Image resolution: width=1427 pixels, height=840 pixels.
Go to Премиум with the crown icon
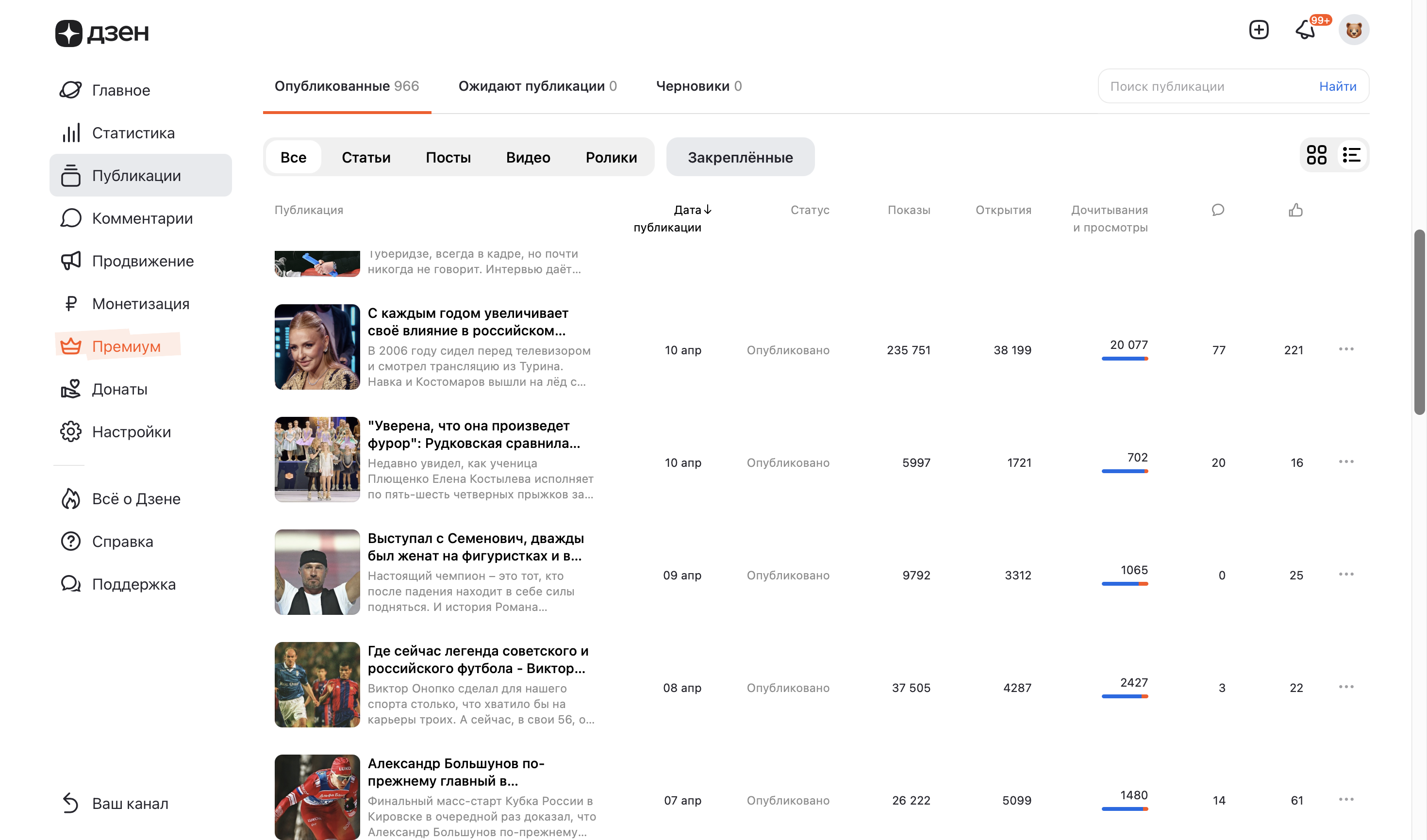click(x=126, y=346)
